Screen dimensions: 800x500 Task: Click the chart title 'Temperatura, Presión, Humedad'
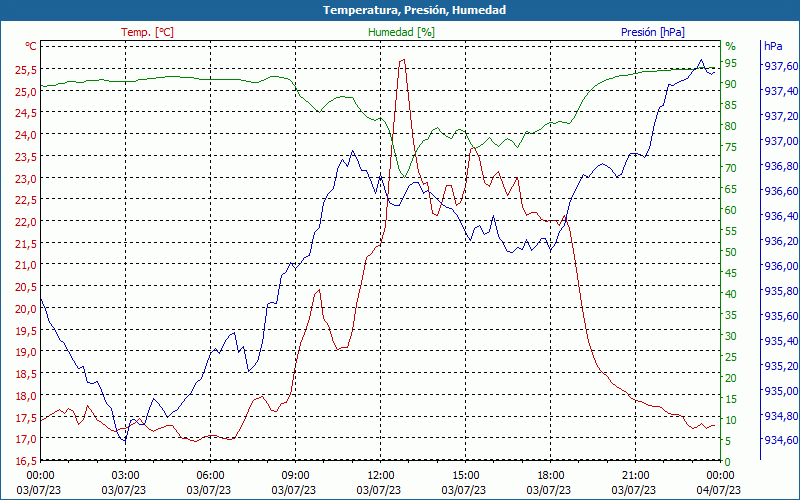tap(414, 10)
